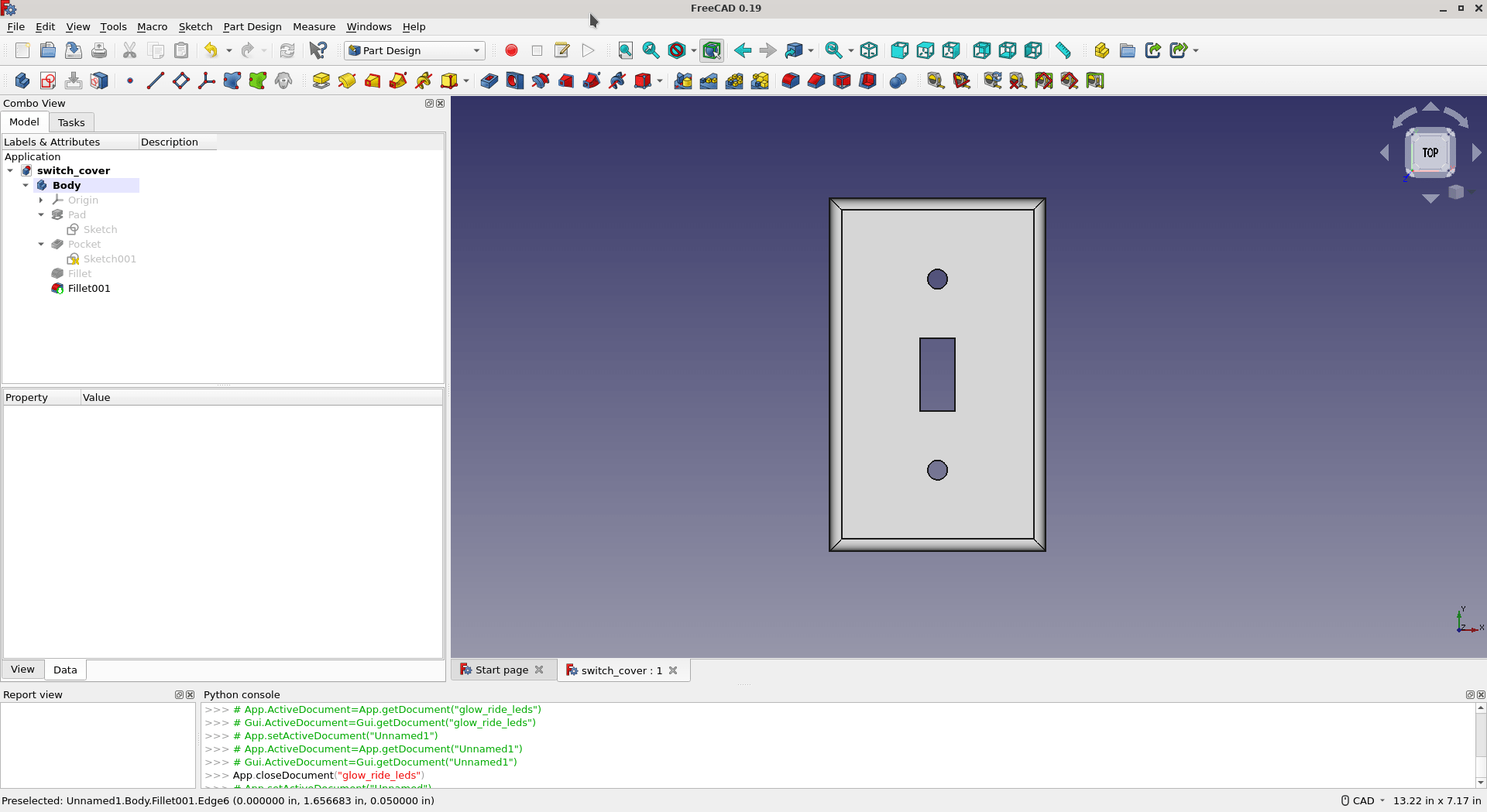The height and width of the screenshot is (812, 1487).
Task: Close the Start page tab
Action: [x=539, y=670]
